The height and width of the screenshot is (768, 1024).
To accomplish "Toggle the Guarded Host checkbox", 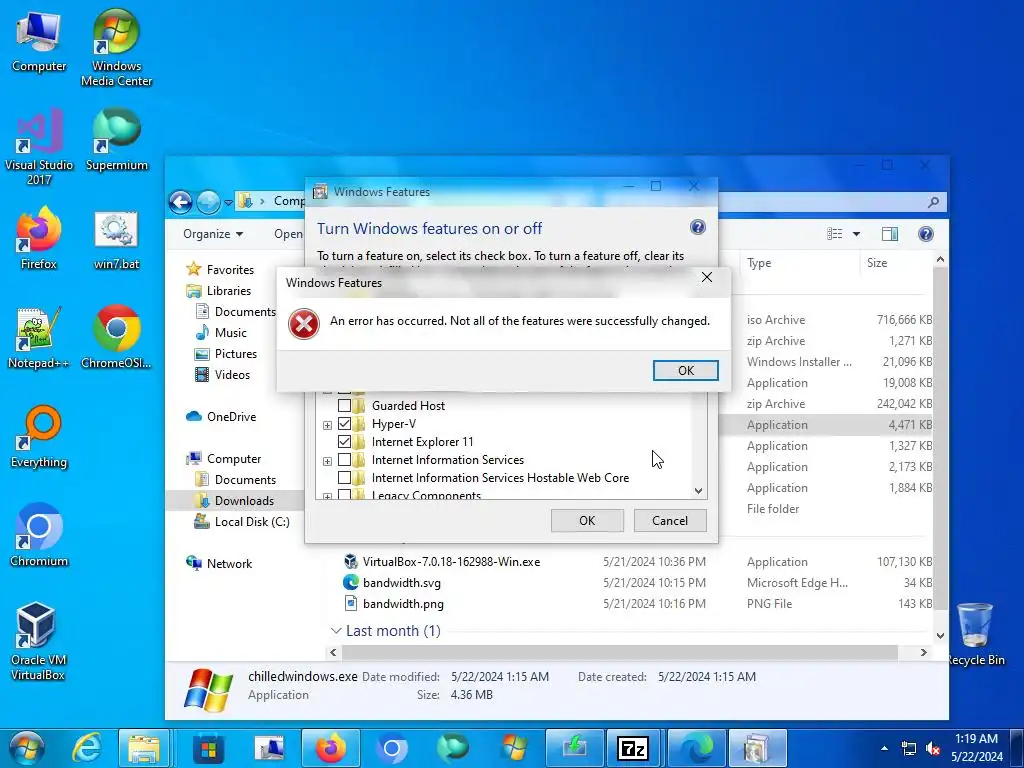I will (x=344, y=406).
